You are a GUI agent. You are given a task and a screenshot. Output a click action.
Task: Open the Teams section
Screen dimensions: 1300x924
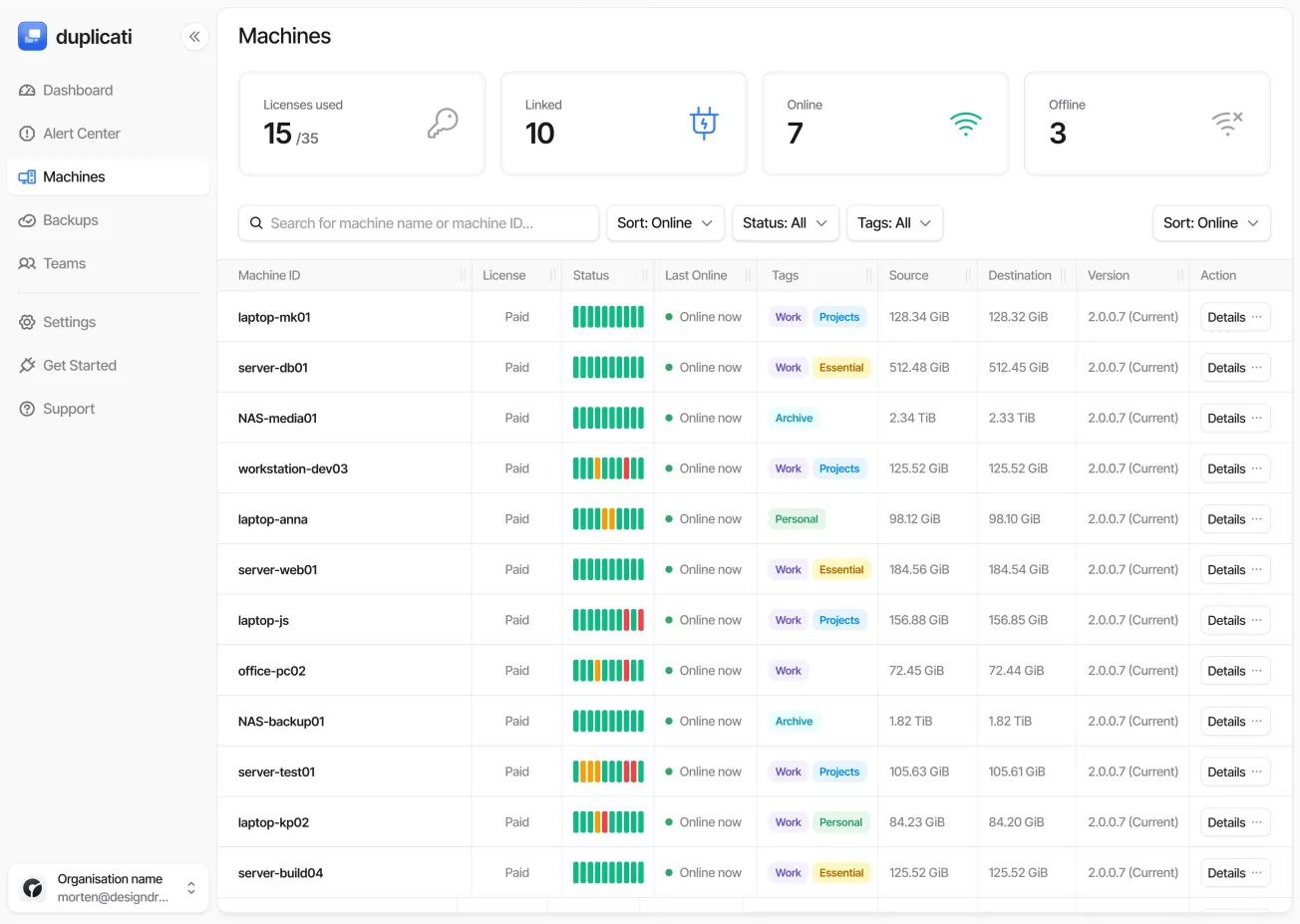64,262
